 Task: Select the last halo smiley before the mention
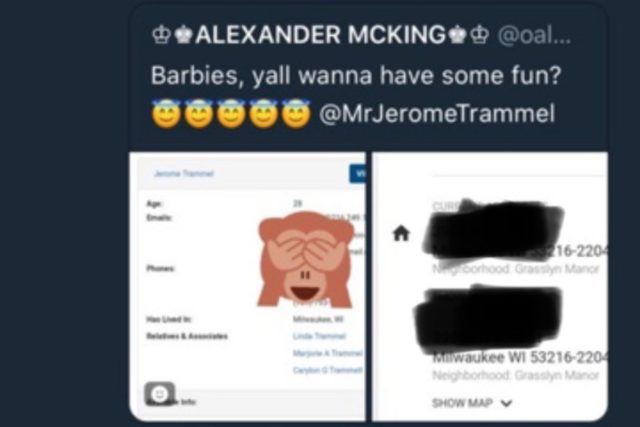296,113
